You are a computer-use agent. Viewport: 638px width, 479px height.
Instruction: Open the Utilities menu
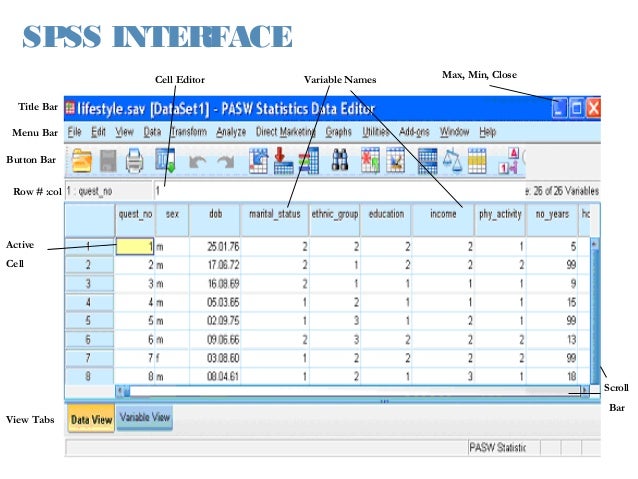click(376, 132)
